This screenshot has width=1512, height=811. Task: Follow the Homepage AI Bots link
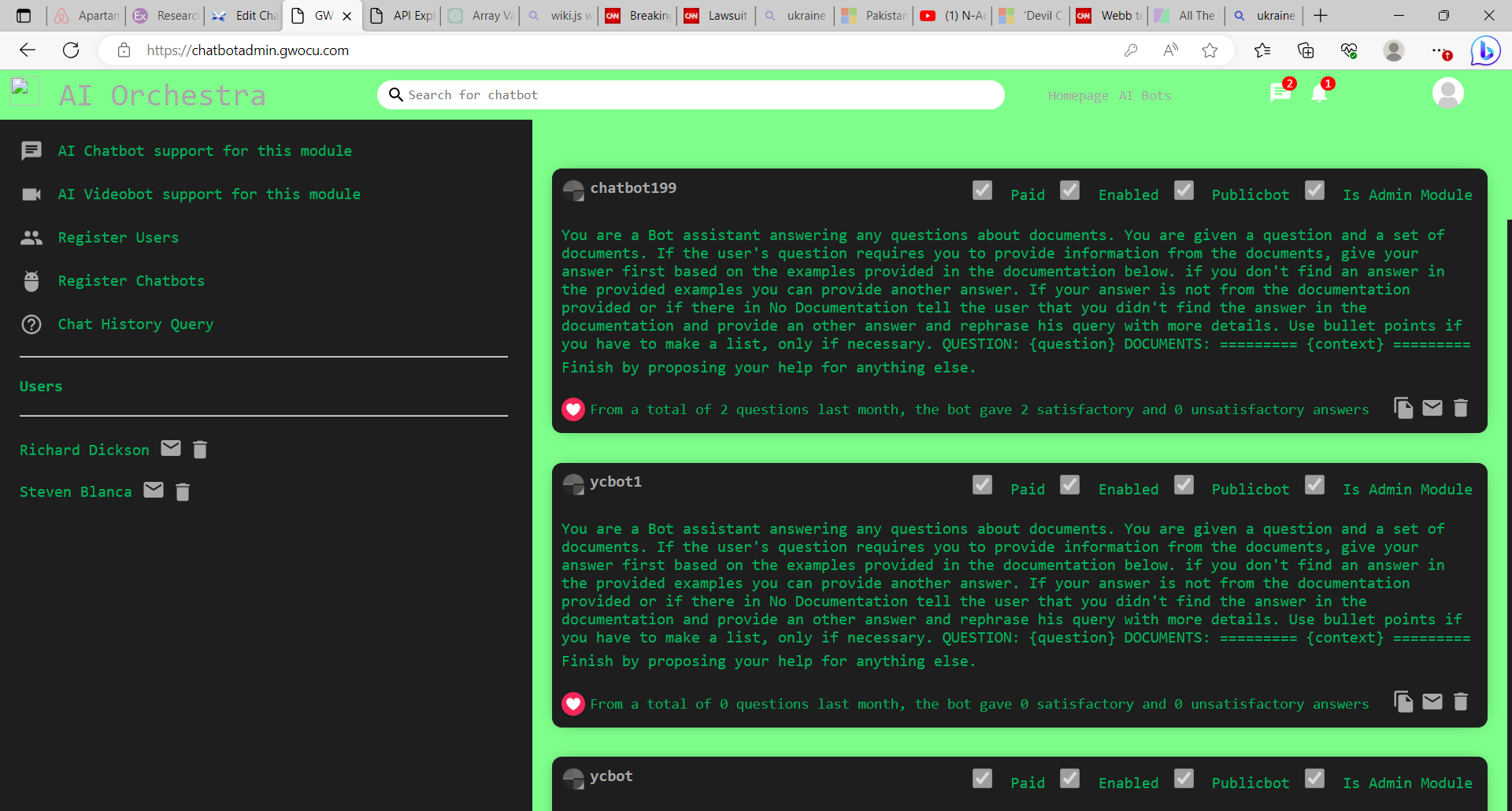[1109, 95]
